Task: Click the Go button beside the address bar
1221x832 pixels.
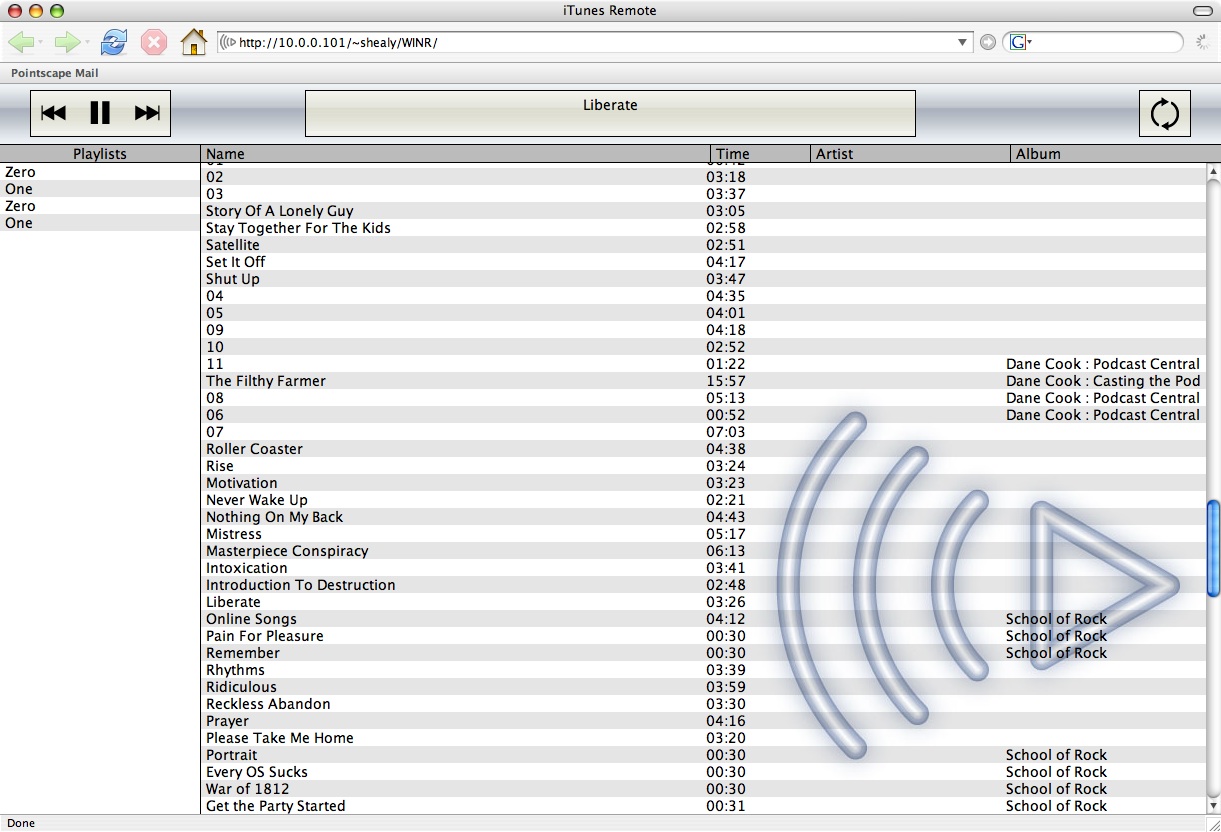Action: point(988,42)
